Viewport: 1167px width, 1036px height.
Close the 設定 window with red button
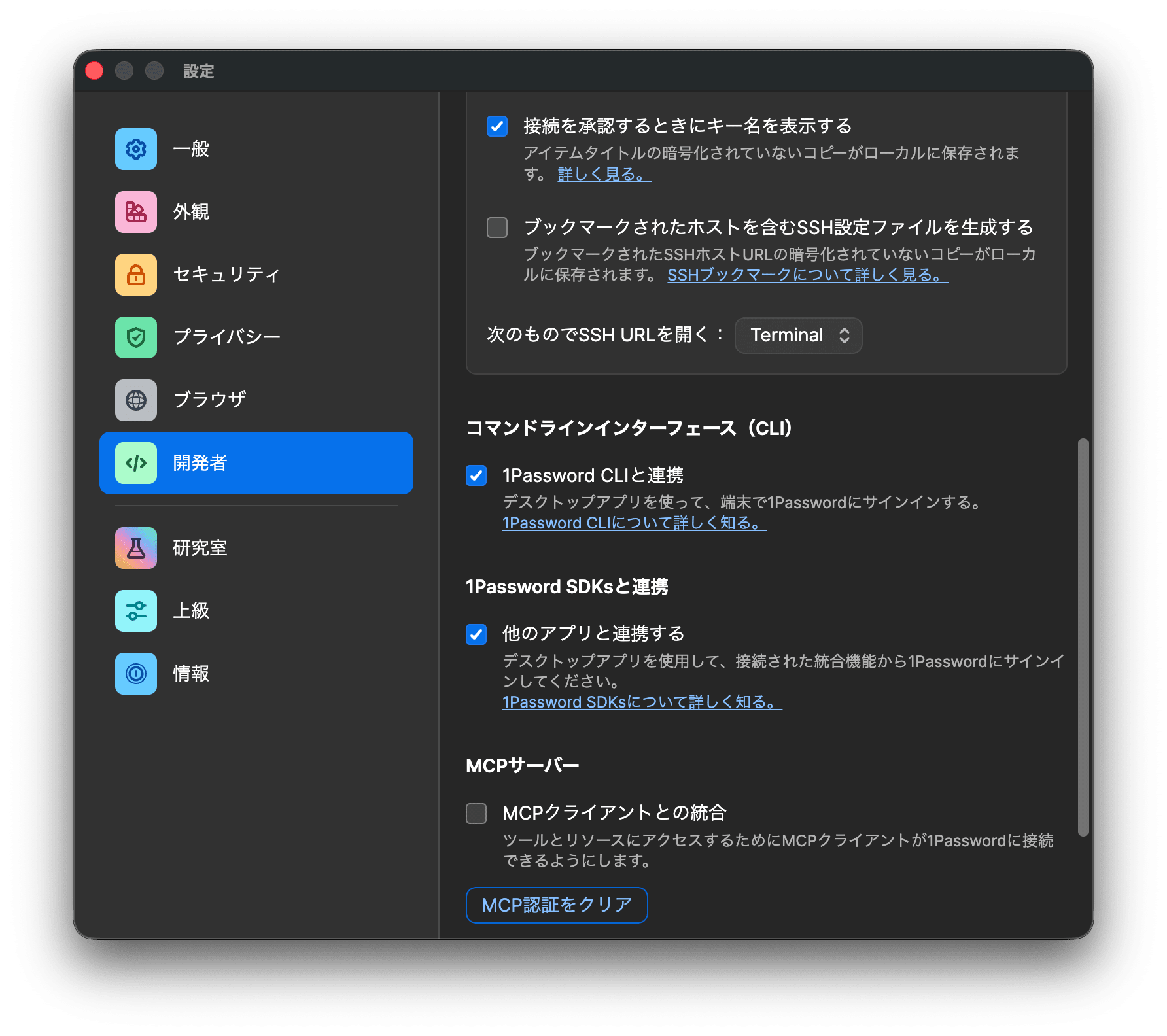pos(94,71)
